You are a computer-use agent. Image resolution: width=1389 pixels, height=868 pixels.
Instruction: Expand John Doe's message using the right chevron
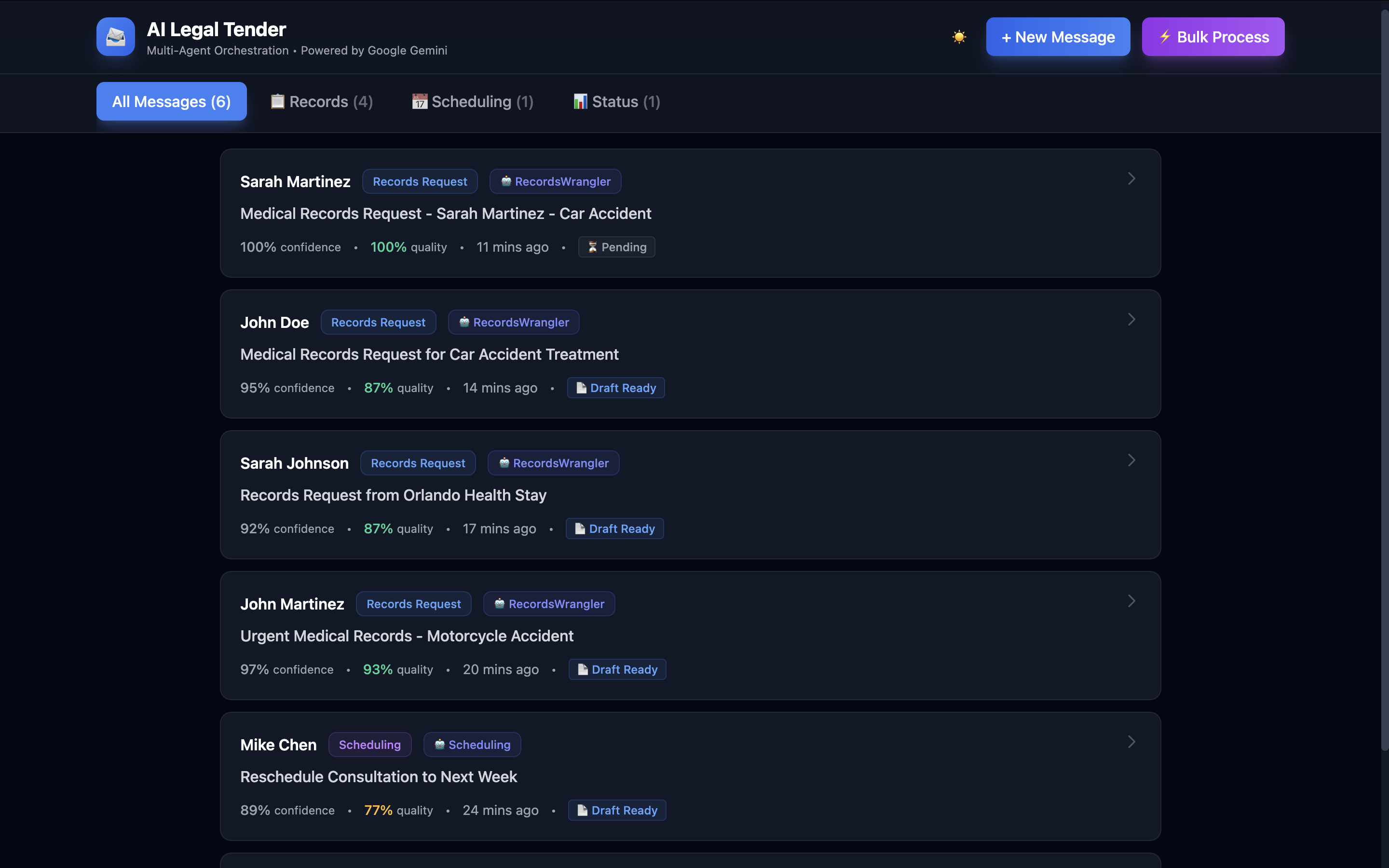pos(1131,319)
